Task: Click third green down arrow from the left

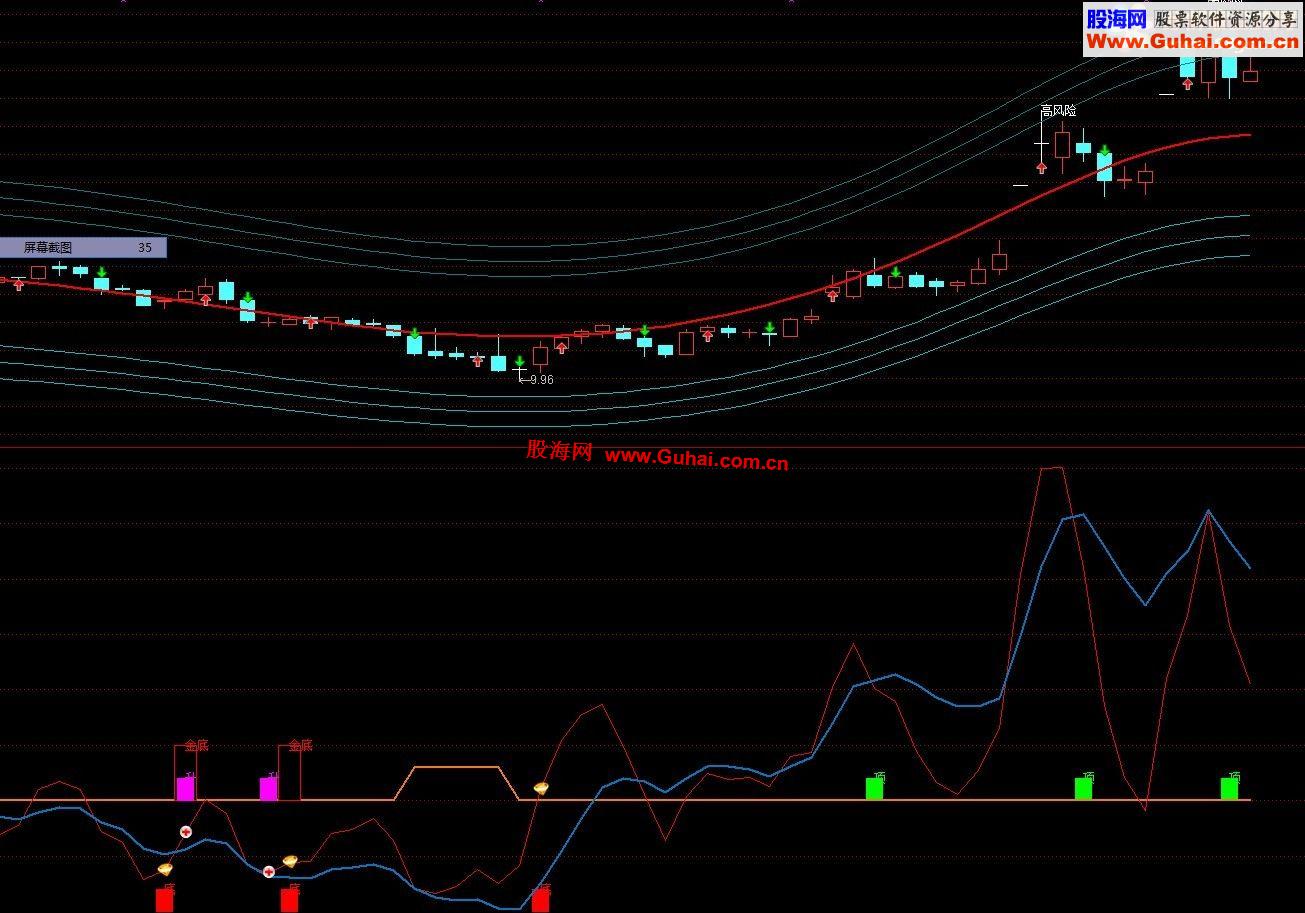Action: tap(414, 333)
